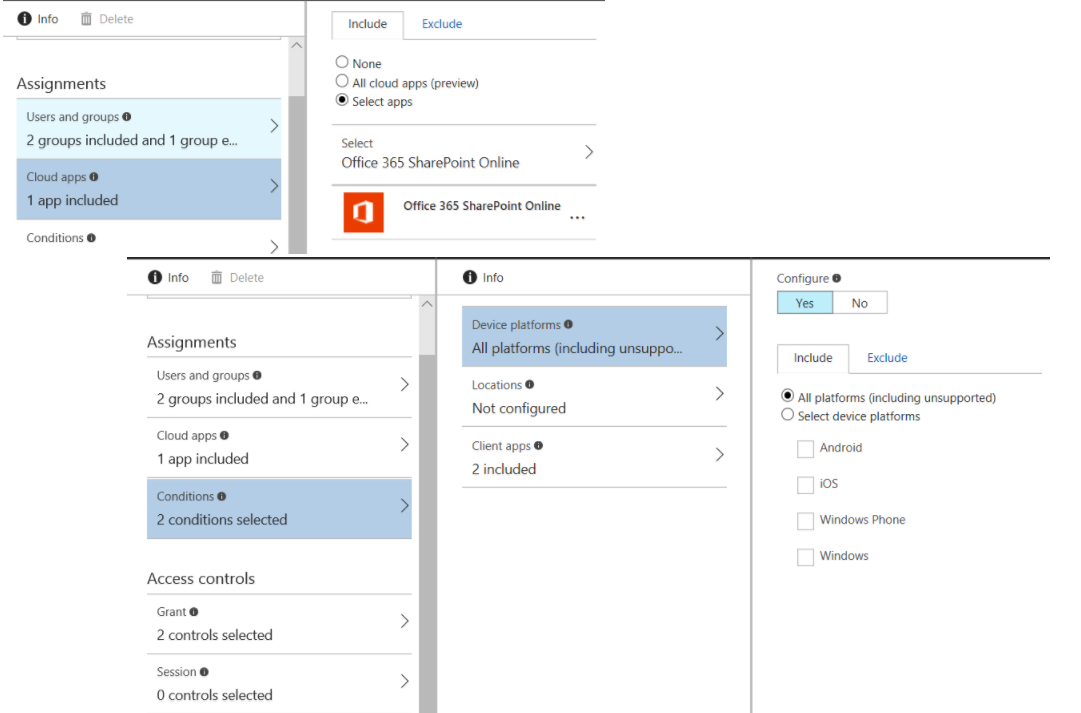Click the Info icon in the lower policy panel

click(x=155, y=277)
